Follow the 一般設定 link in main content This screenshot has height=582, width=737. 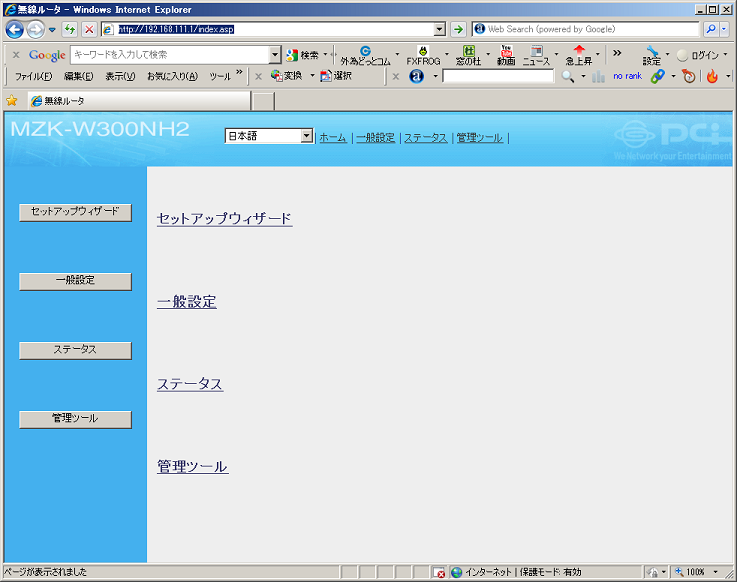tap(187, 302)
